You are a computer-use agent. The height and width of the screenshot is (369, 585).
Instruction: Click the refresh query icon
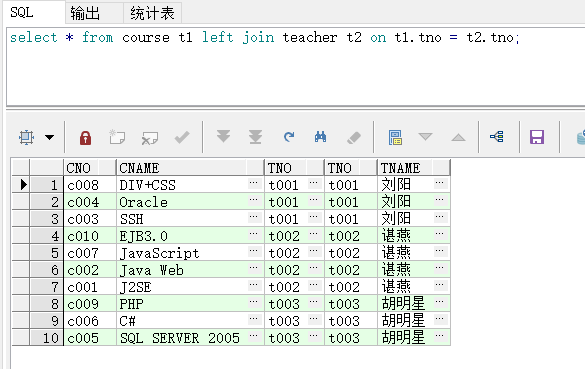click(288, 137)
